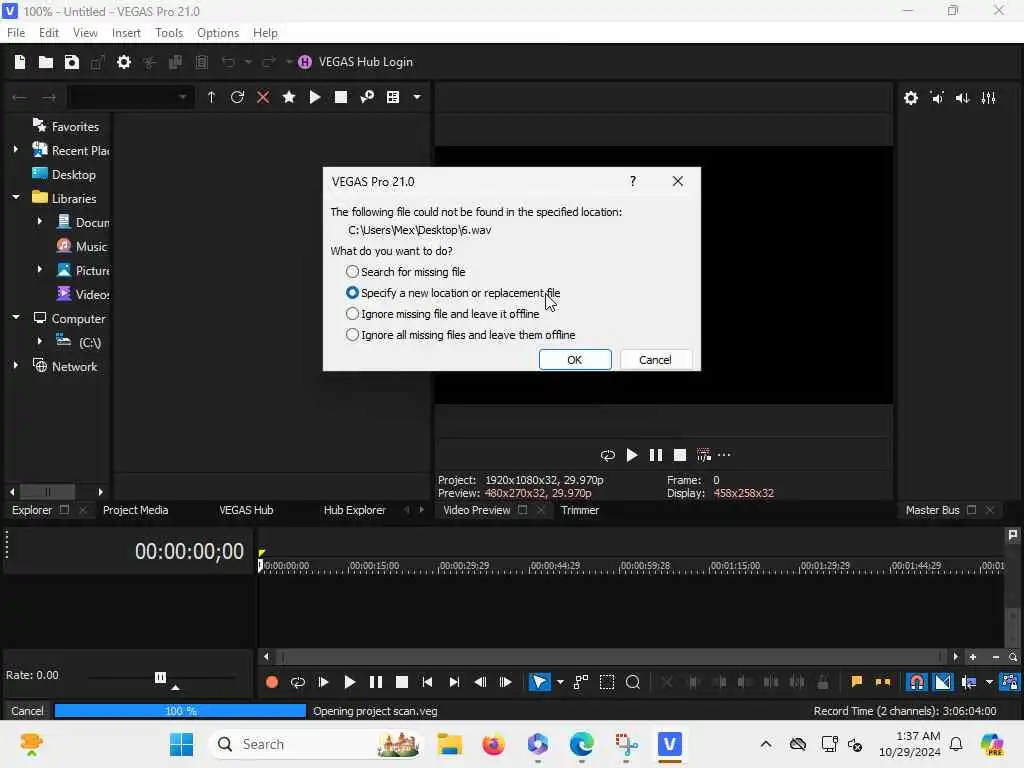Click the Up One Level arrow in Explorer
The width and height of the screenshot is (1024, 768).
211,97
